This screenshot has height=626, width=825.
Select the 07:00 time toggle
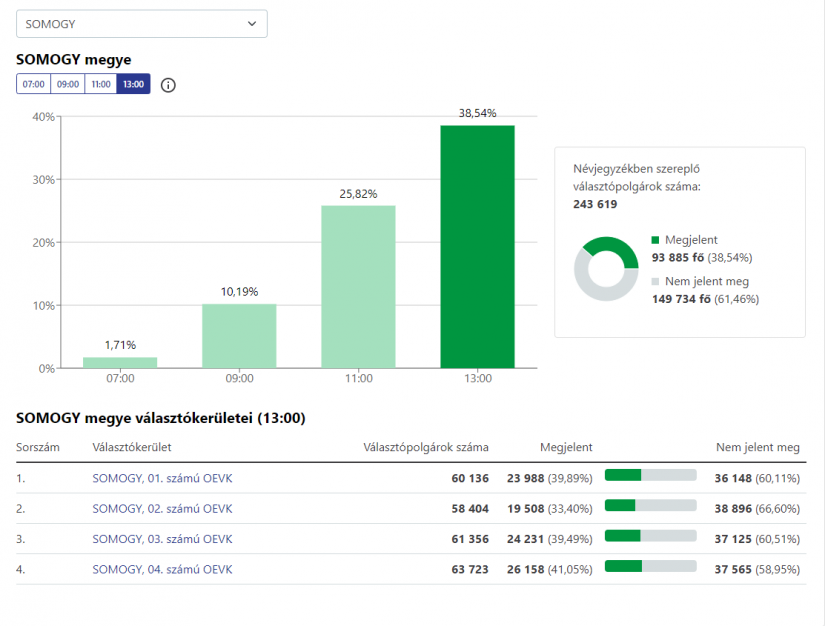click(x=33, y=85)
